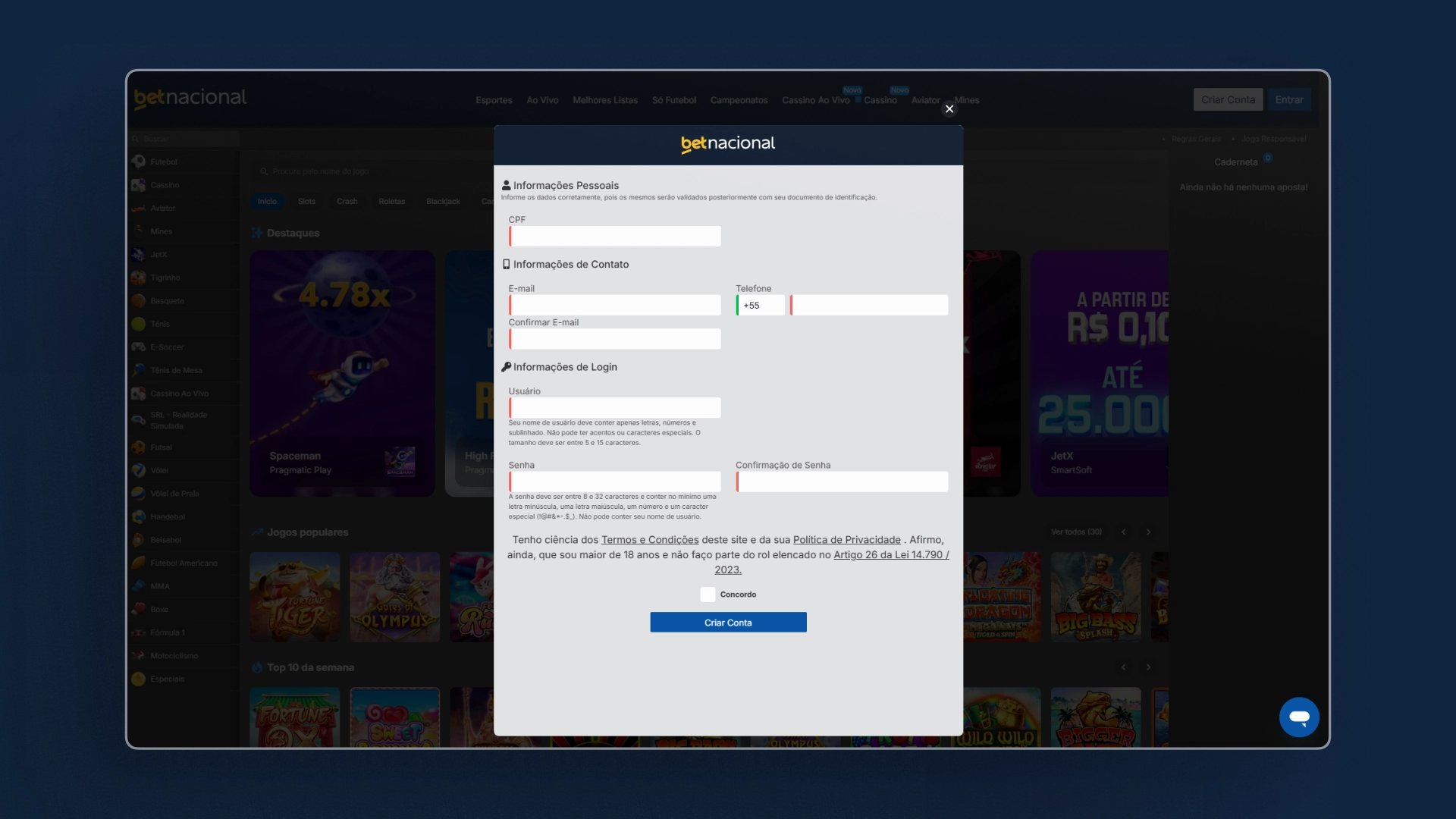The height and width of the screenshot is (819, 1456).
Task: Click the Entrar button
Action: (1289, 99)
